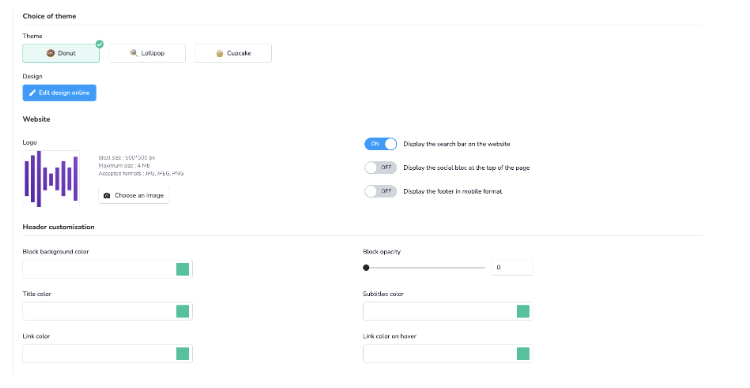The image size is (750, 388).
Task: Open the Title color swatch
Action: (182, 311)
